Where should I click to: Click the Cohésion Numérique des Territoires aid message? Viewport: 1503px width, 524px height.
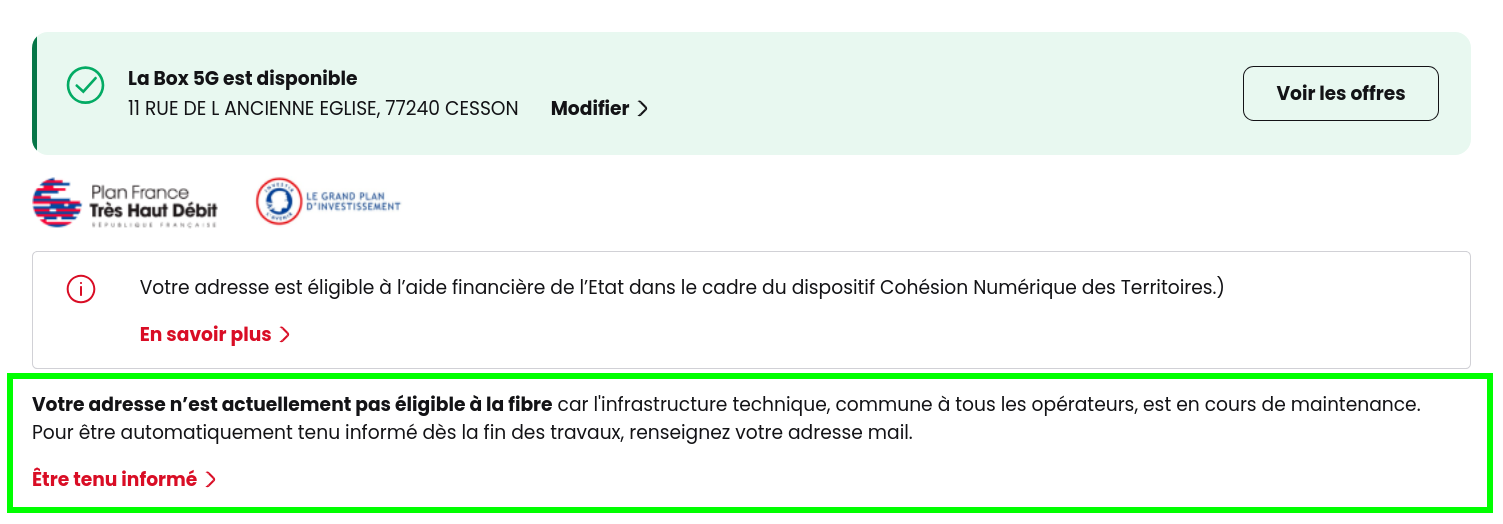point(682,288)
